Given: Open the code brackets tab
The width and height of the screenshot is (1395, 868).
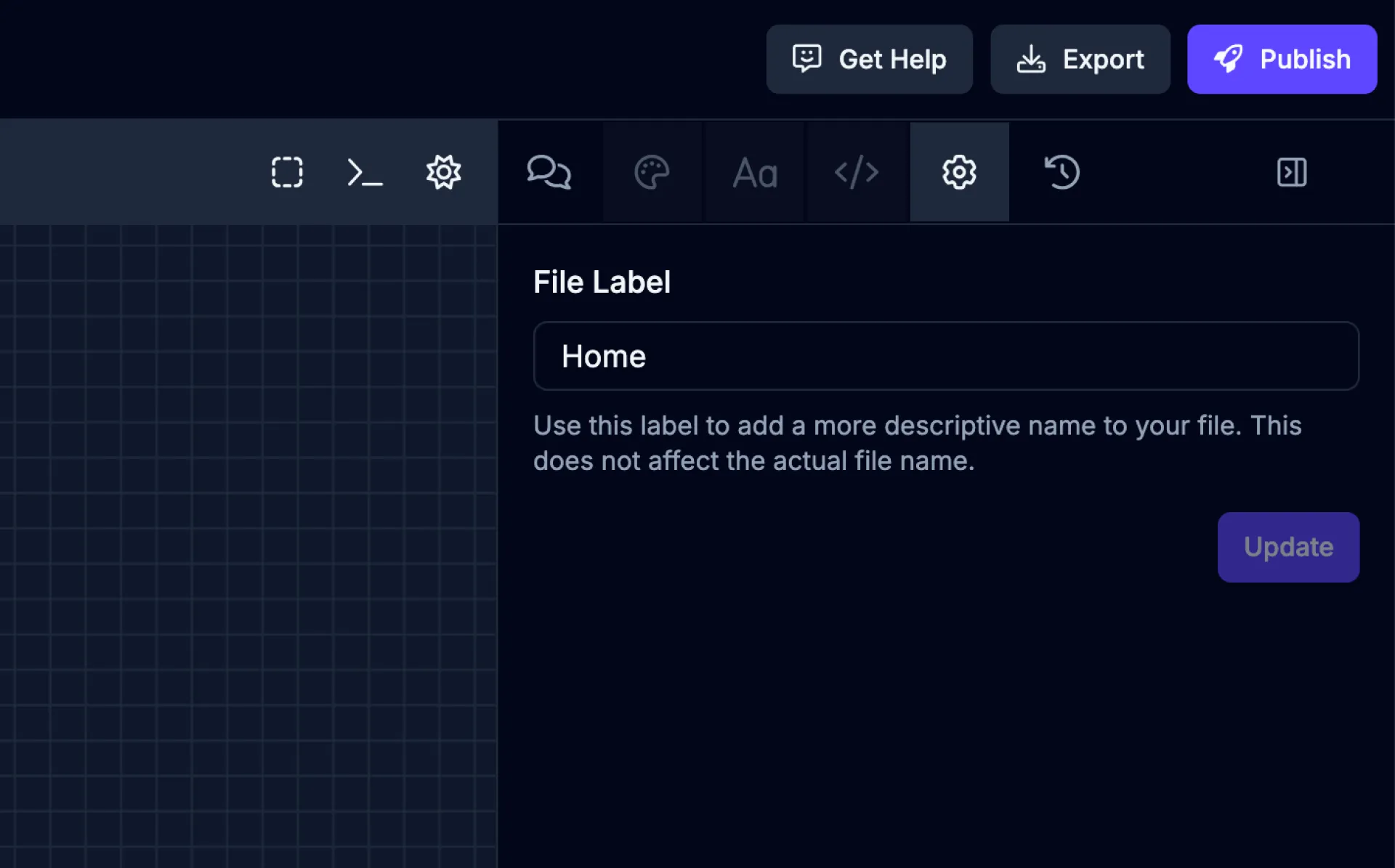Looking at the screenshot, I should pyautogui.click(x=857, y=172).
